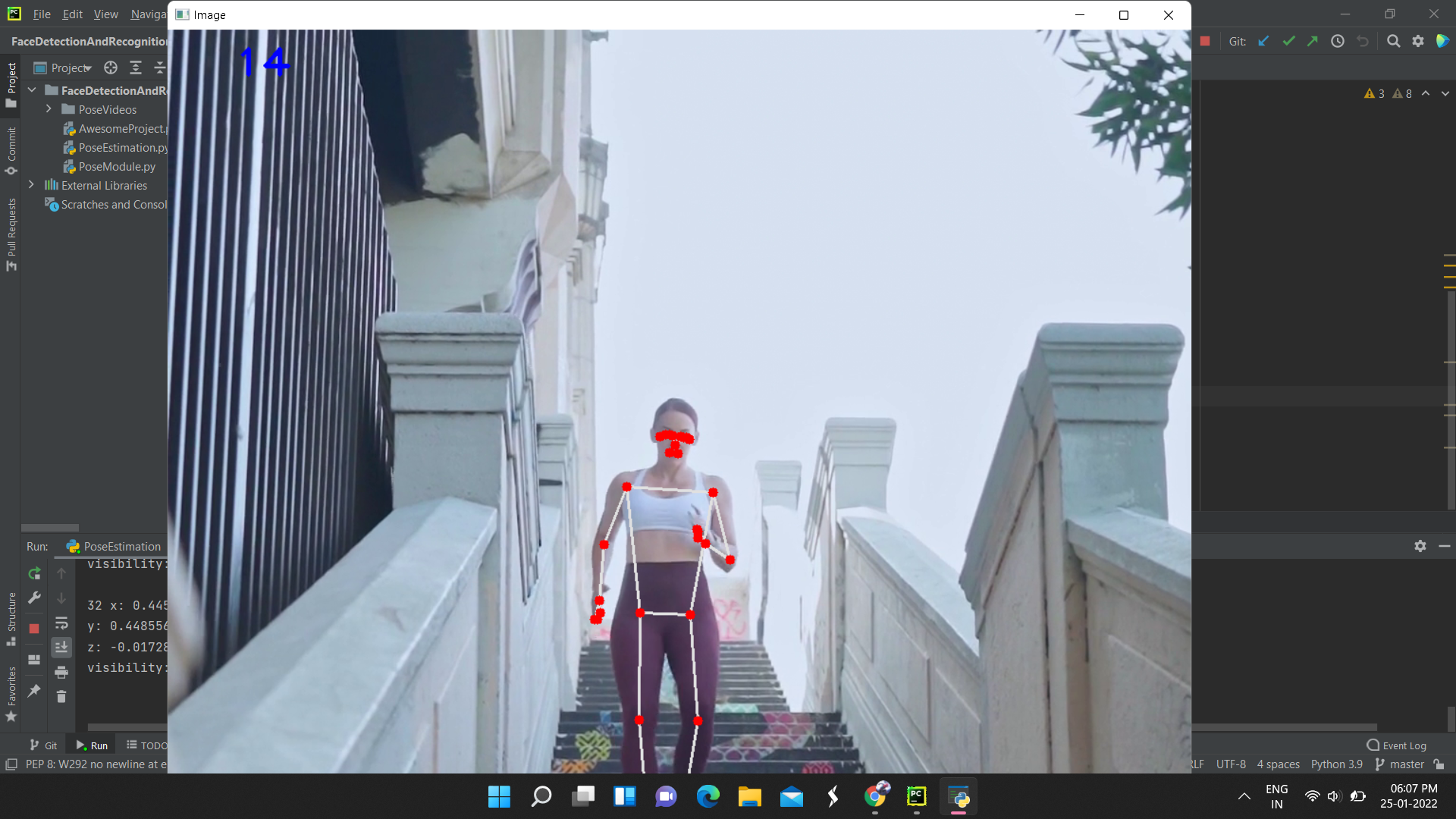Toggle scroll to end in Run console
The width and height of the screenshot is (1456, 819).
61,647
